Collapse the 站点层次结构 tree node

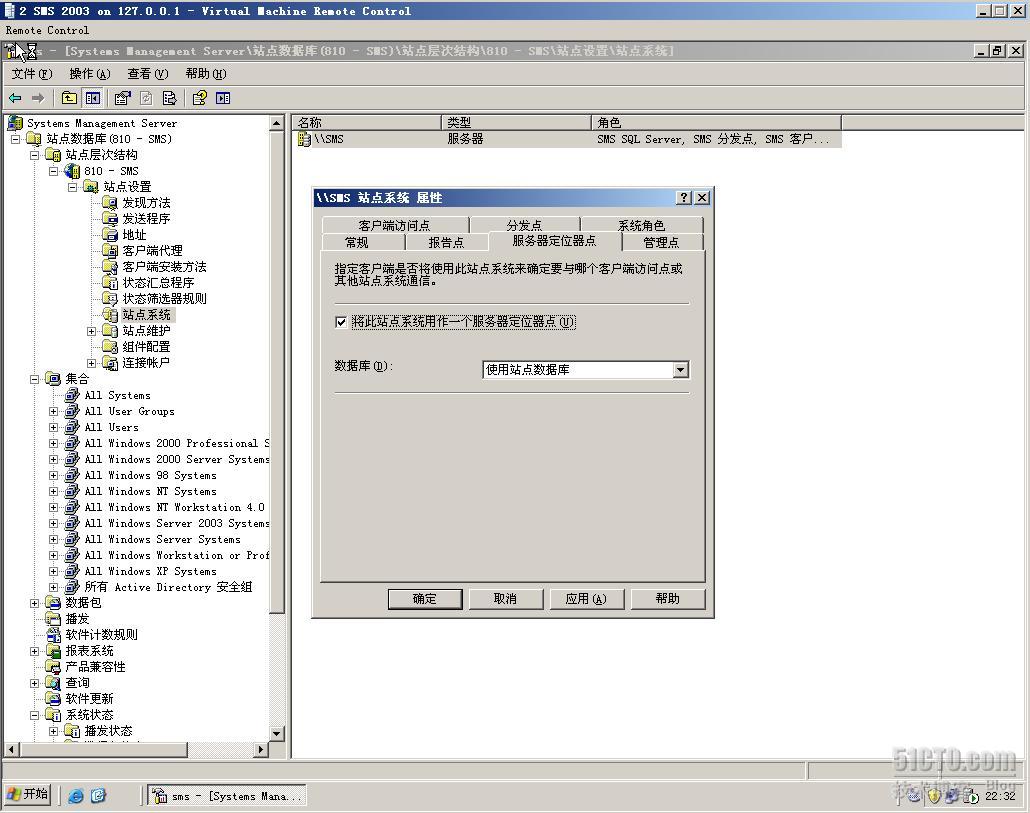(x=35, y=155)
